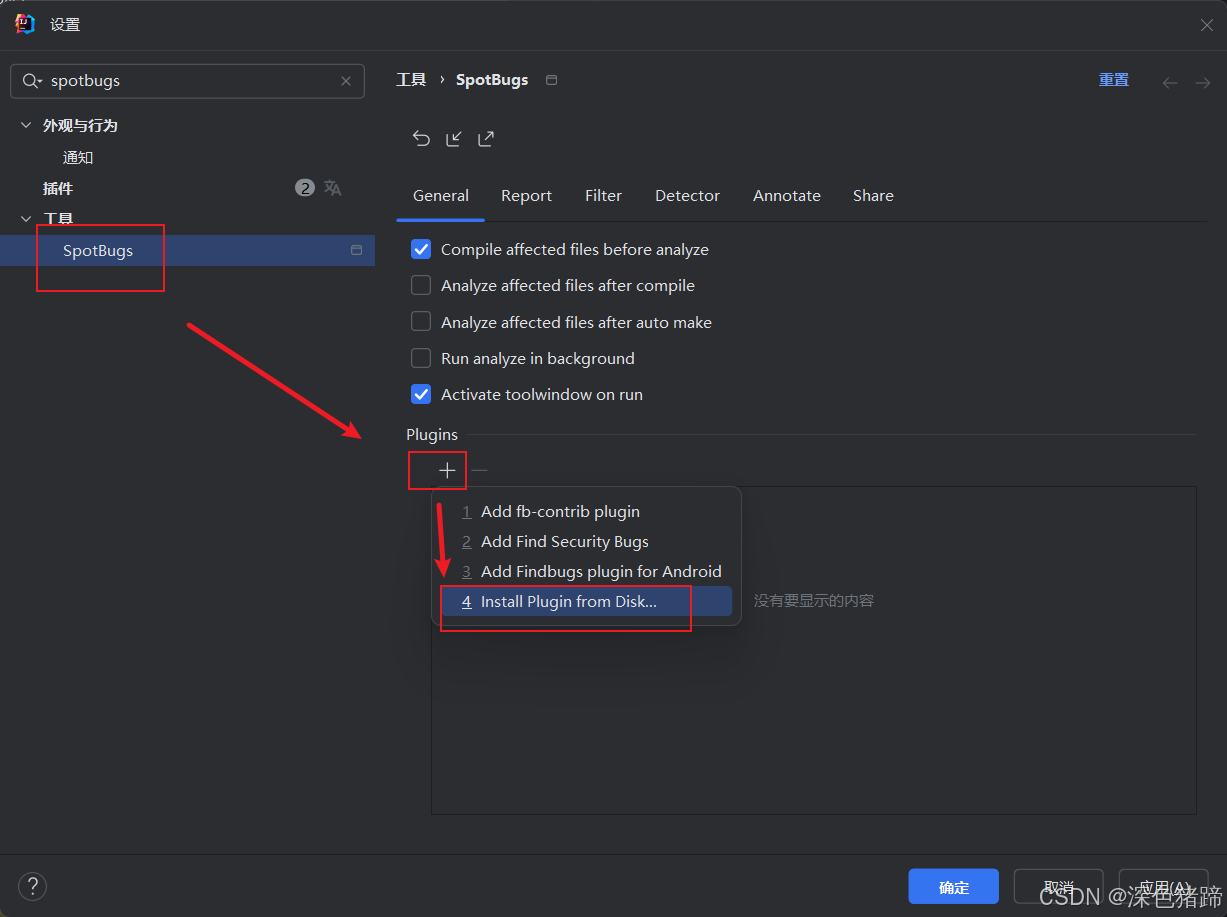Click the 没有要显示的内容 placeholder text
The width and height of the screenshot is (1227, 917).
pos(814,601)
